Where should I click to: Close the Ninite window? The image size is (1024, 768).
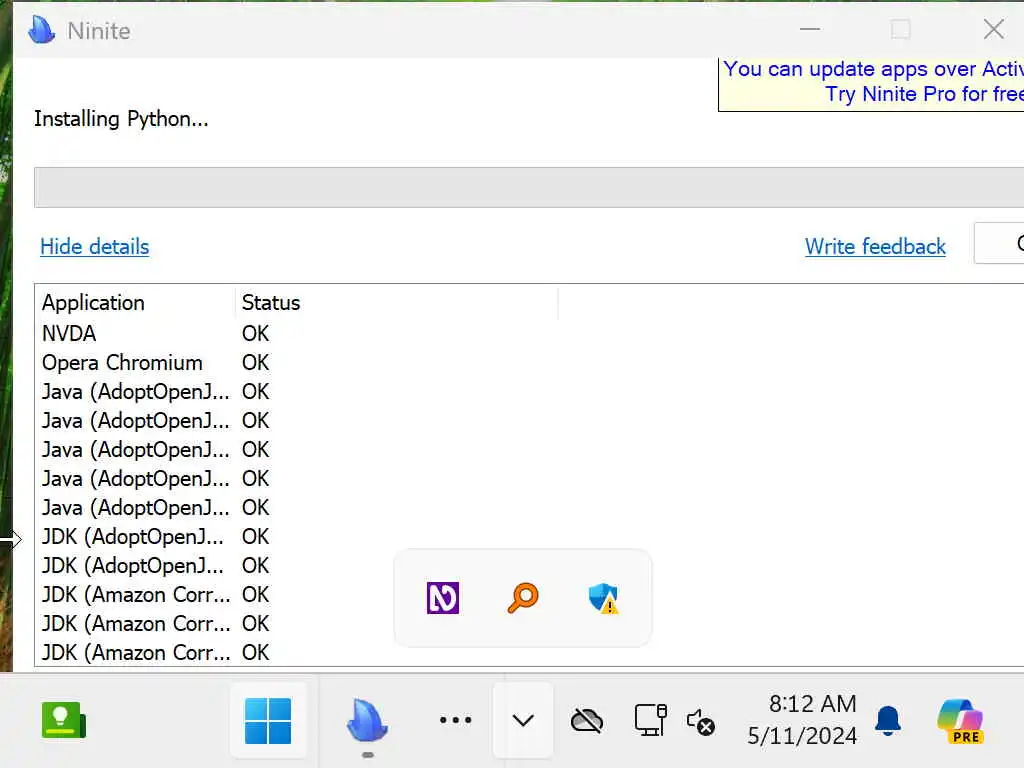[x=994, y=29]
